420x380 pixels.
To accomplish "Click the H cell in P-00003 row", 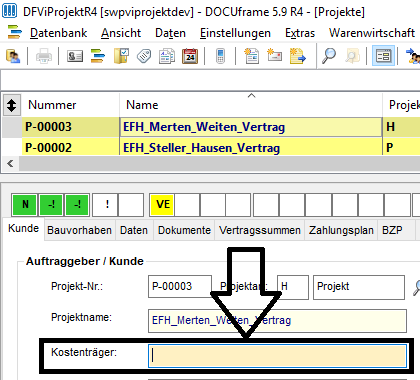I will [402, 127].
